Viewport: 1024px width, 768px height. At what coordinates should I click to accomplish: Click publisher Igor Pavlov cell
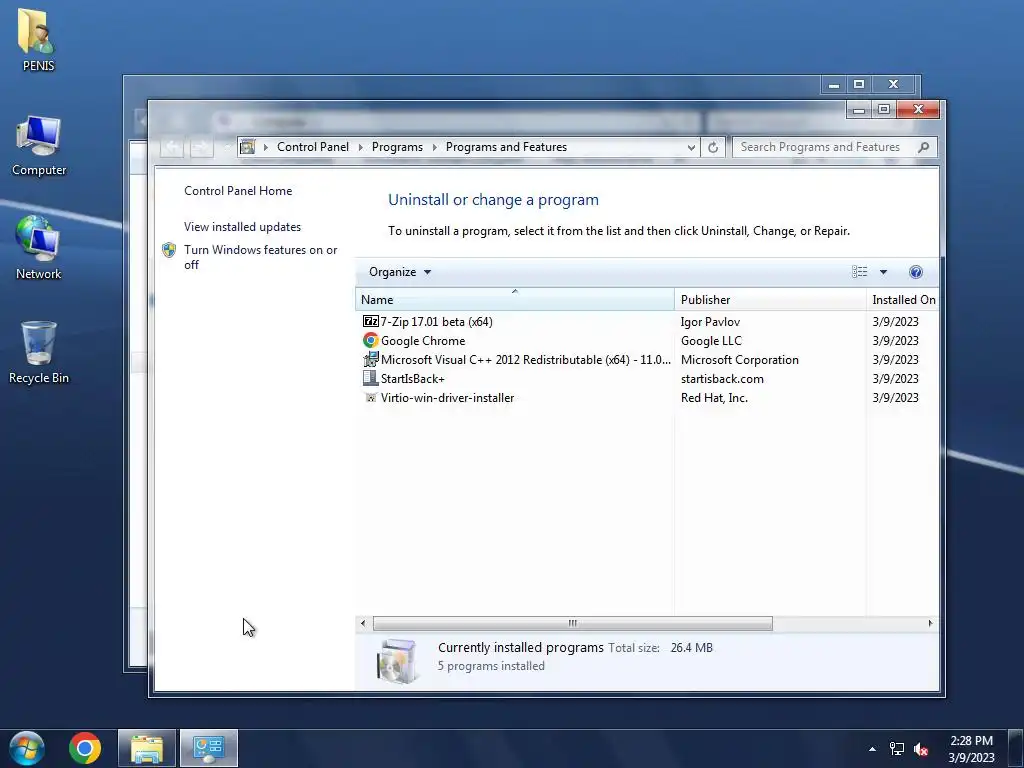point(710,321)
